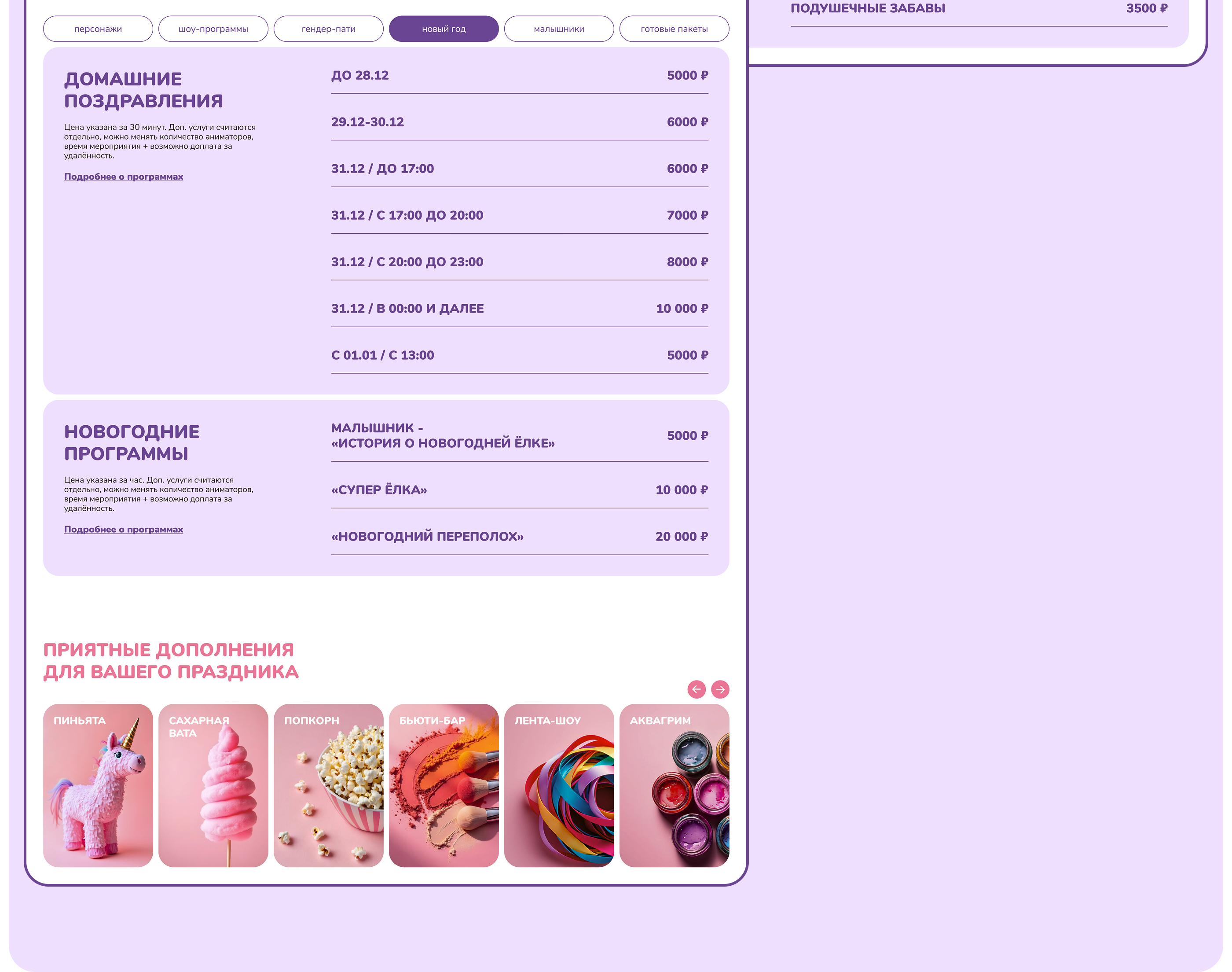
Task: Click the Аквагрим paint jars card
Action: tap(674, 785)
